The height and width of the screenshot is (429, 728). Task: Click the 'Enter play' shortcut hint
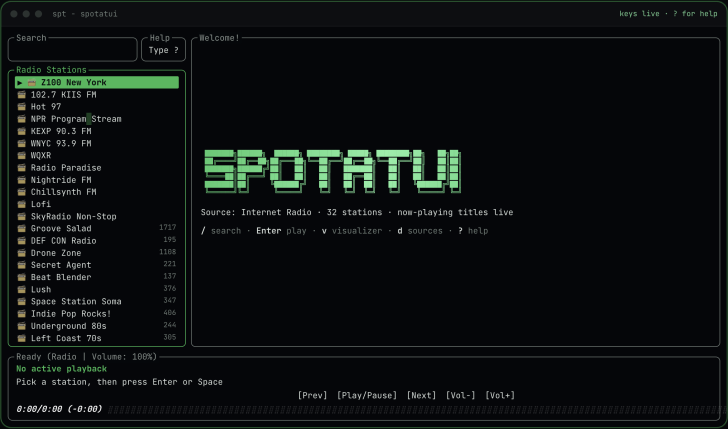(x=281, y=231)
